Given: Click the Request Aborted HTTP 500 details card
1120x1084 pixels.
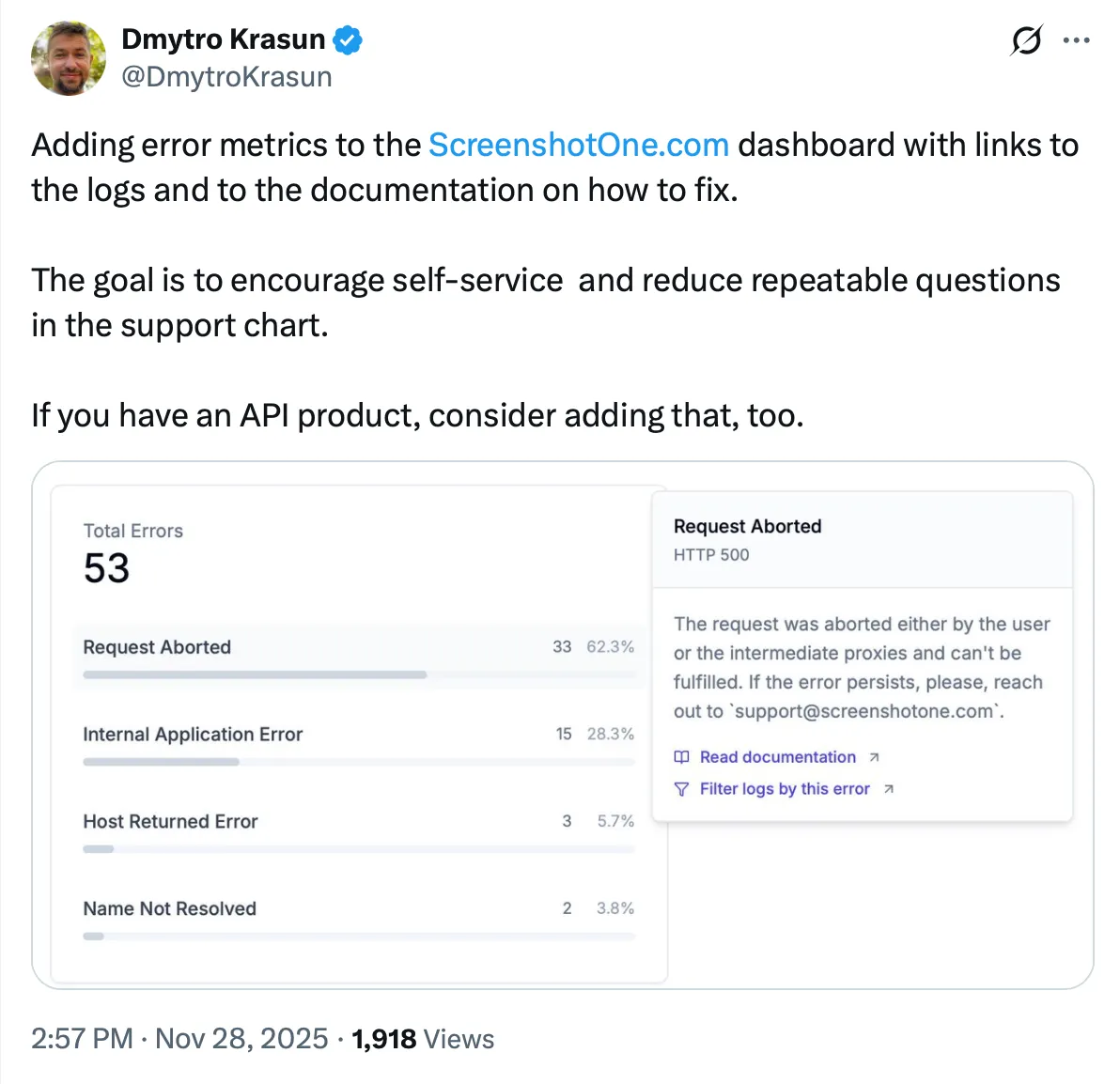Looking at the screenshot, I should (x=862, y=658).
